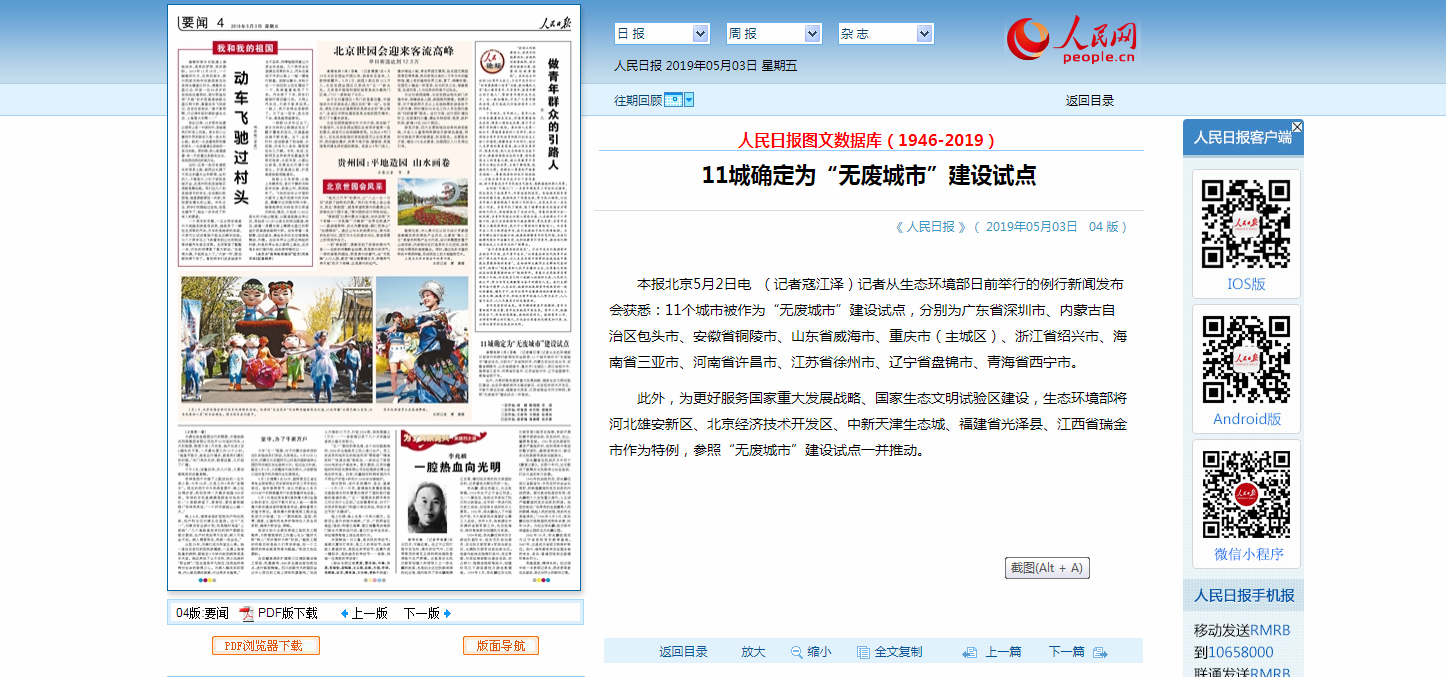Click the red PDF icon beside PDF版下载
The width and height of the screenshot is (1446, 677).
click(x=246, y=613)
